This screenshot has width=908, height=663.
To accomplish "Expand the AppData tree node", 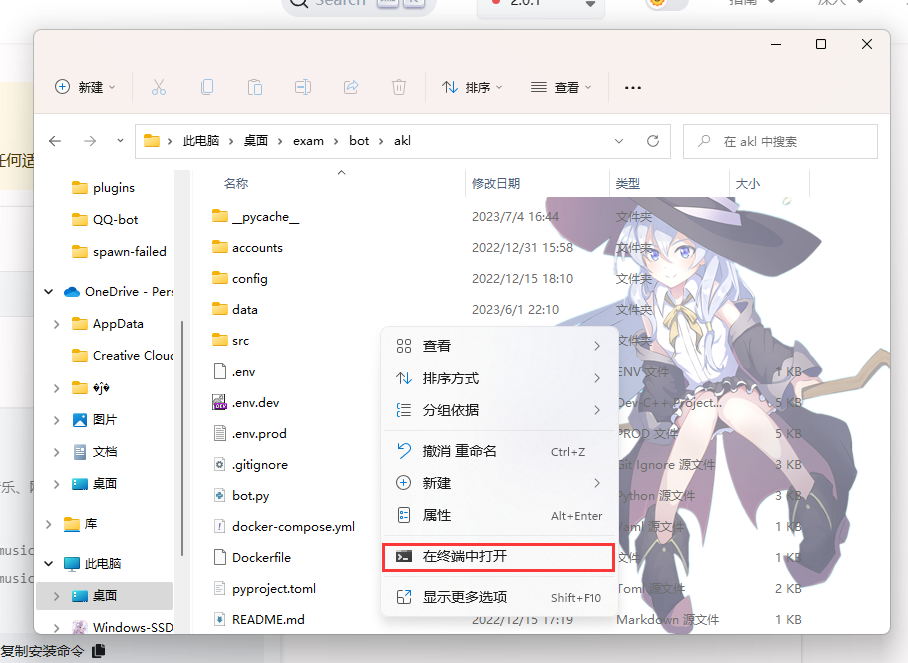I will coord(56,324).
